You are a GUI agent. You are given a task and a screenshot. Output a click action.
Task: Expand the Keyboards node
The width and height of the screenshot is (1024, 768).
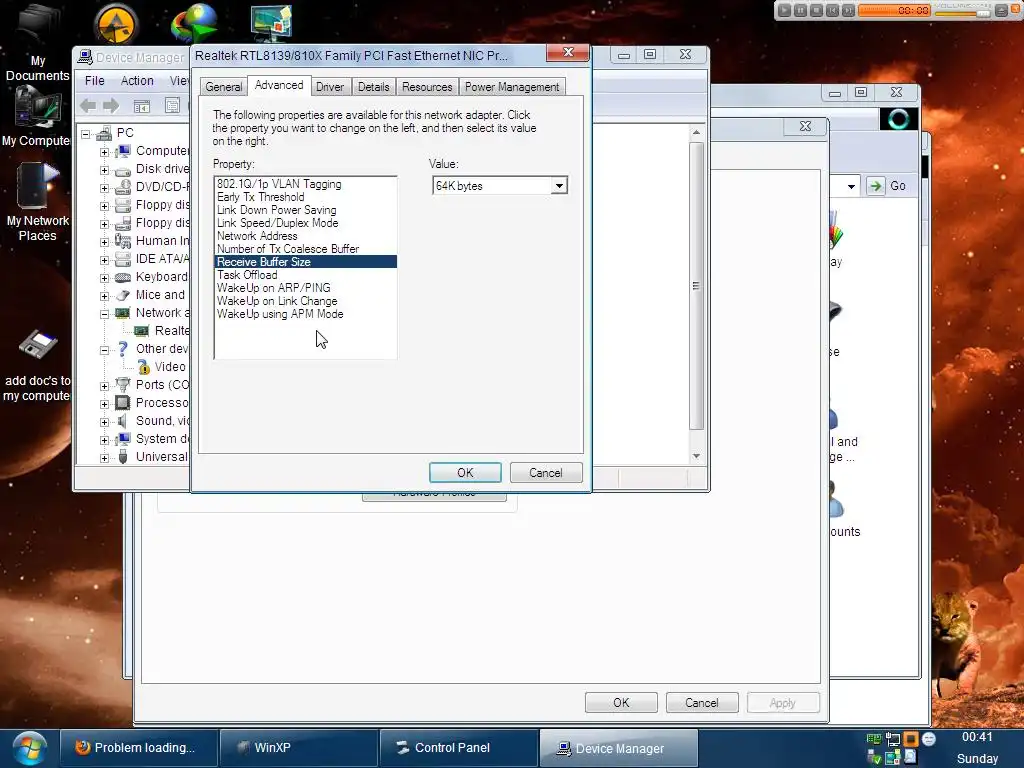point(104,278)
